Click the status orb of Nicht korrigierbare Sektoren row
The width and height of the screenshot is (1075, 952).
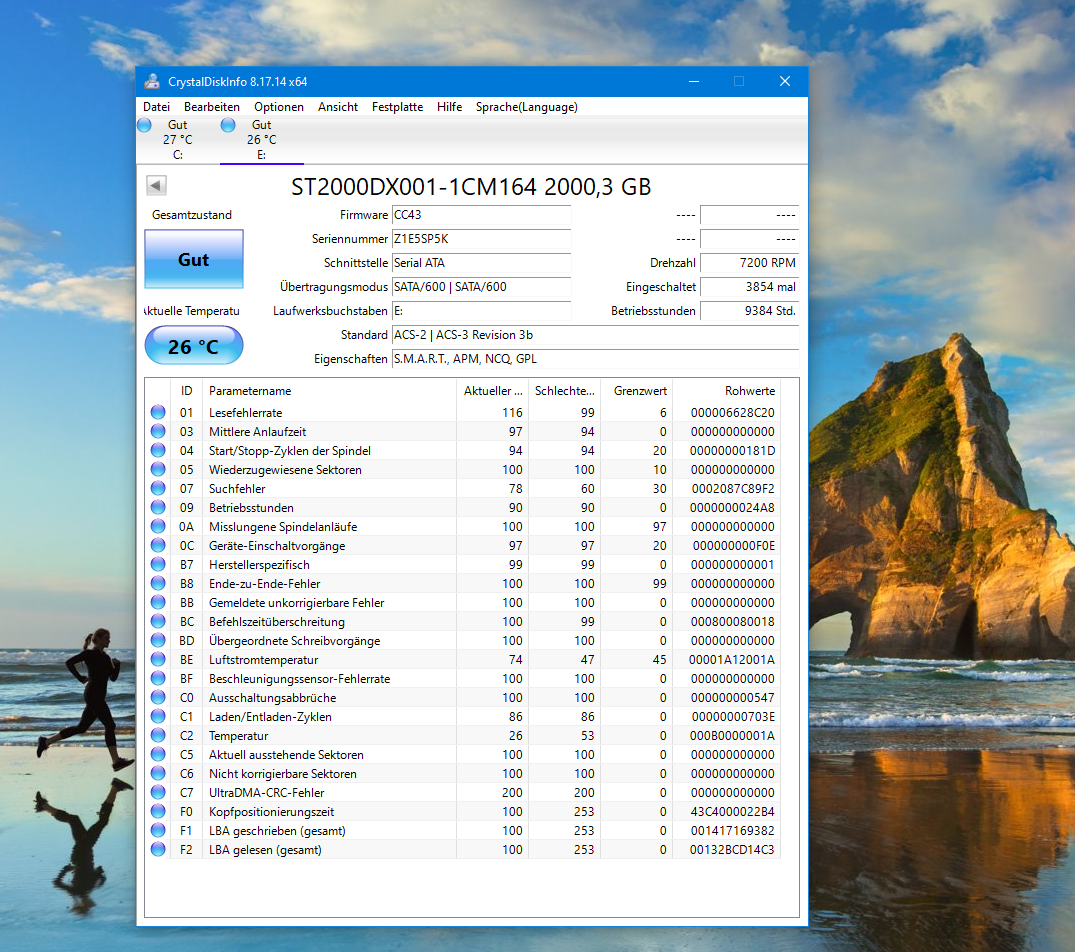158,773
